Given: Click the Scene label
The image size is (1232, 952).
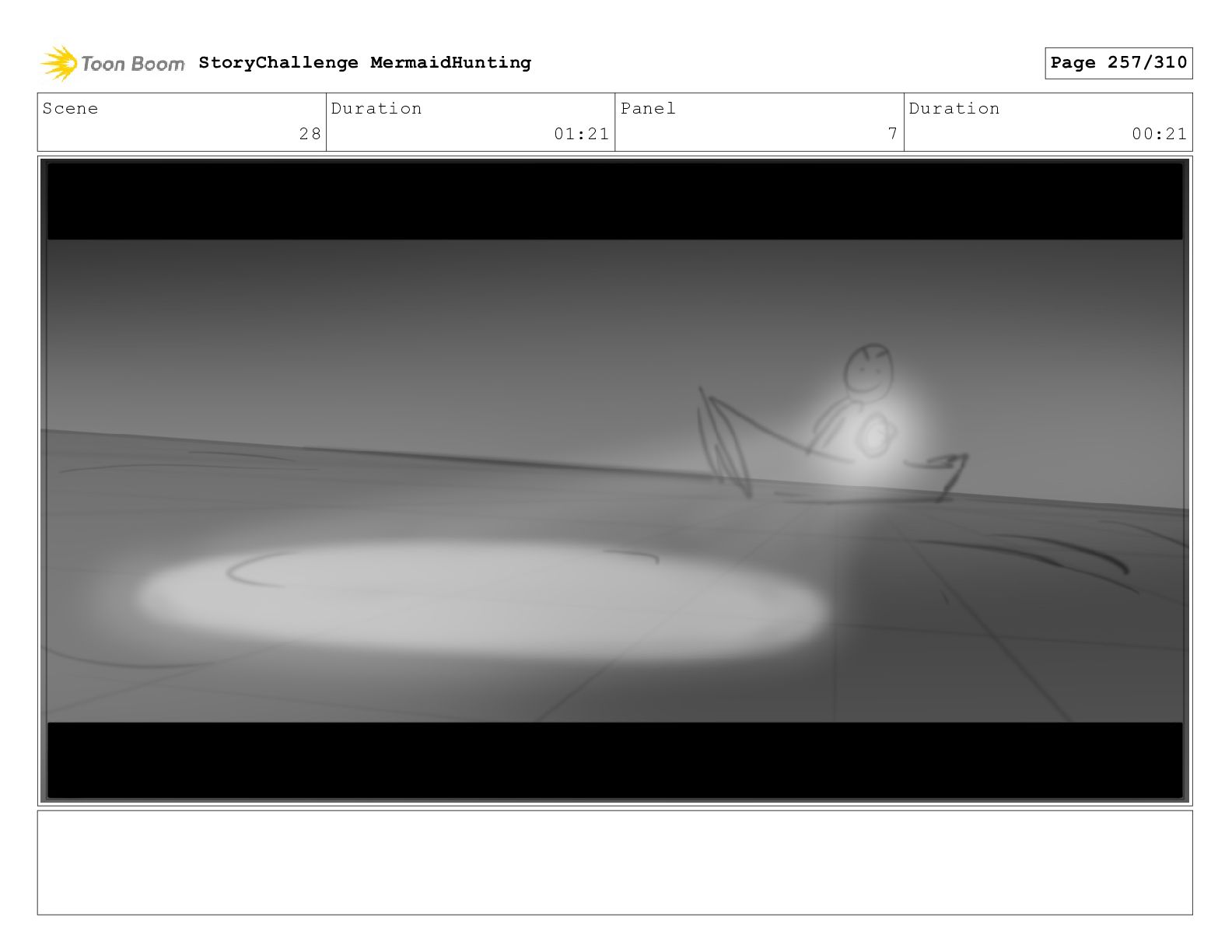Looking at the screenshot, I should click(71, 108).
